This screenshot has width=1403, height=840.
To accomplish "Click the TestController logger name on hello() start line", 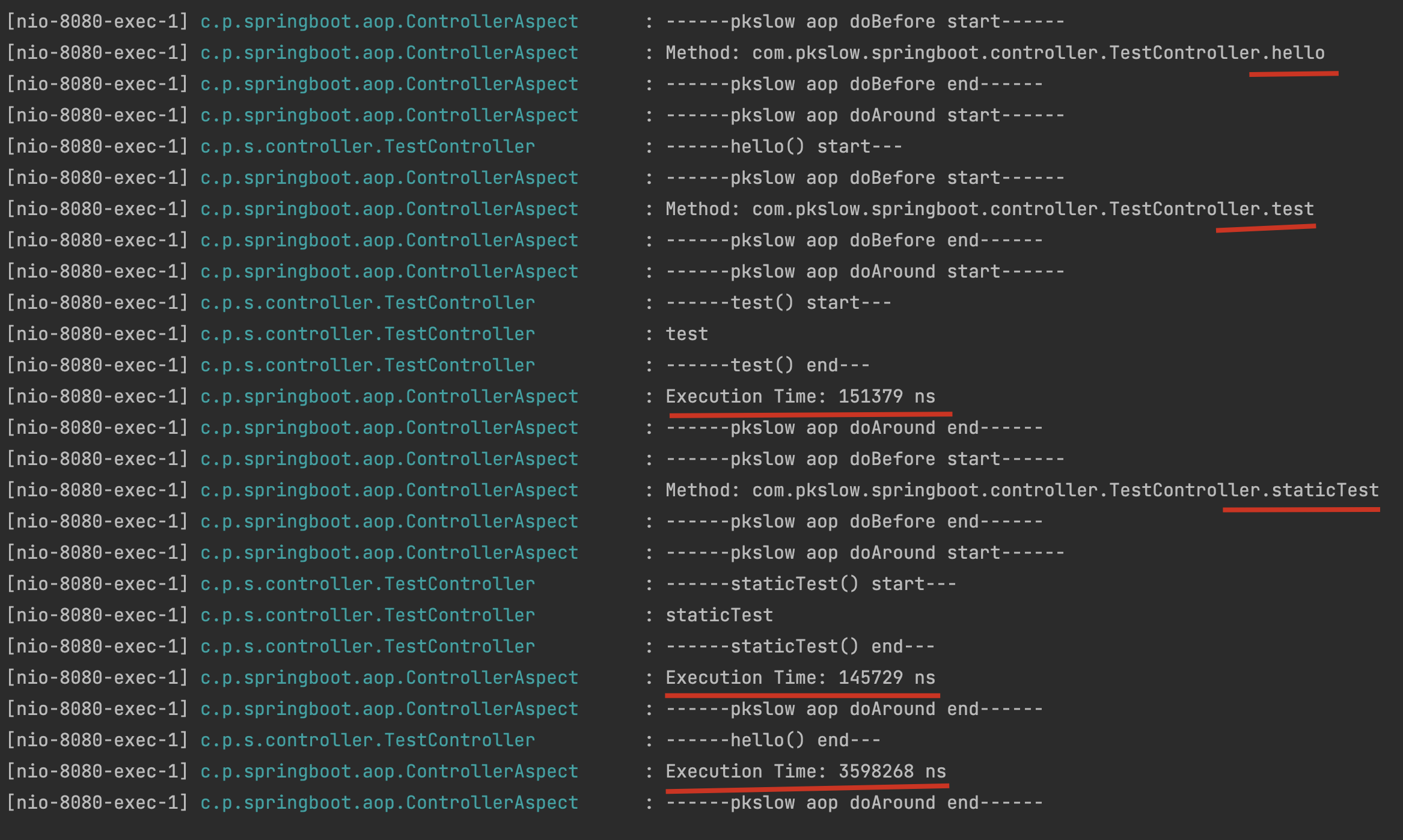I will [367, 147].
